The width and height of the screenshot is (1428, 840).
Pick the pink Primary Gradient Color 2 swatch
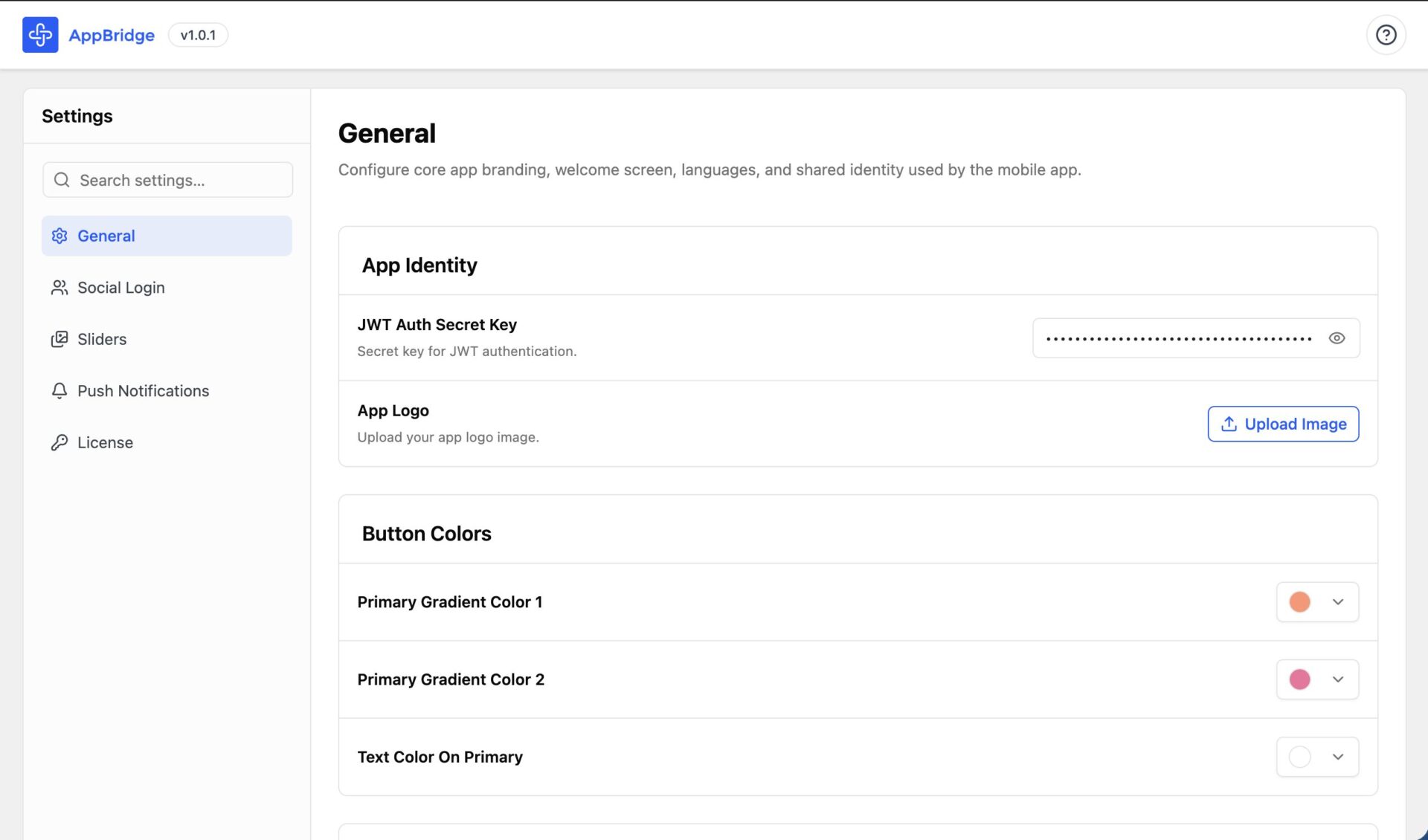click(x=1299, y=679)
